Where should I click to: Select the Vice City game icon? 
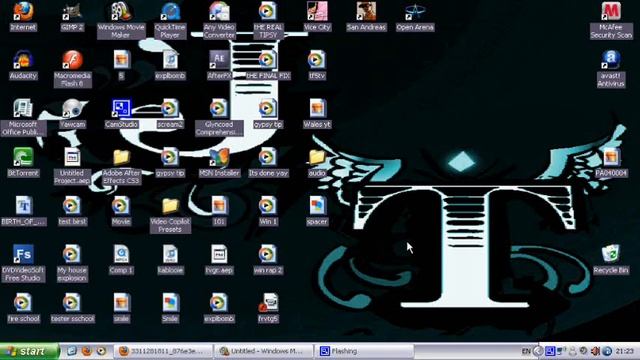317,17
